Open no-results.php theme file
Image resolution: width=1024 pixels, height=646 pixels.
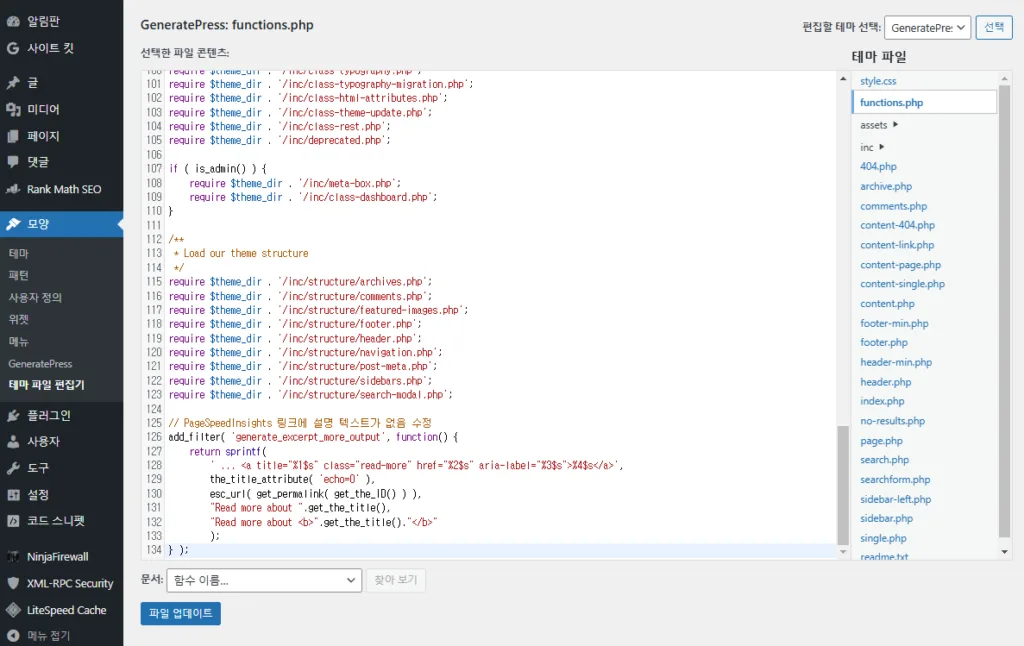(892, 421)
